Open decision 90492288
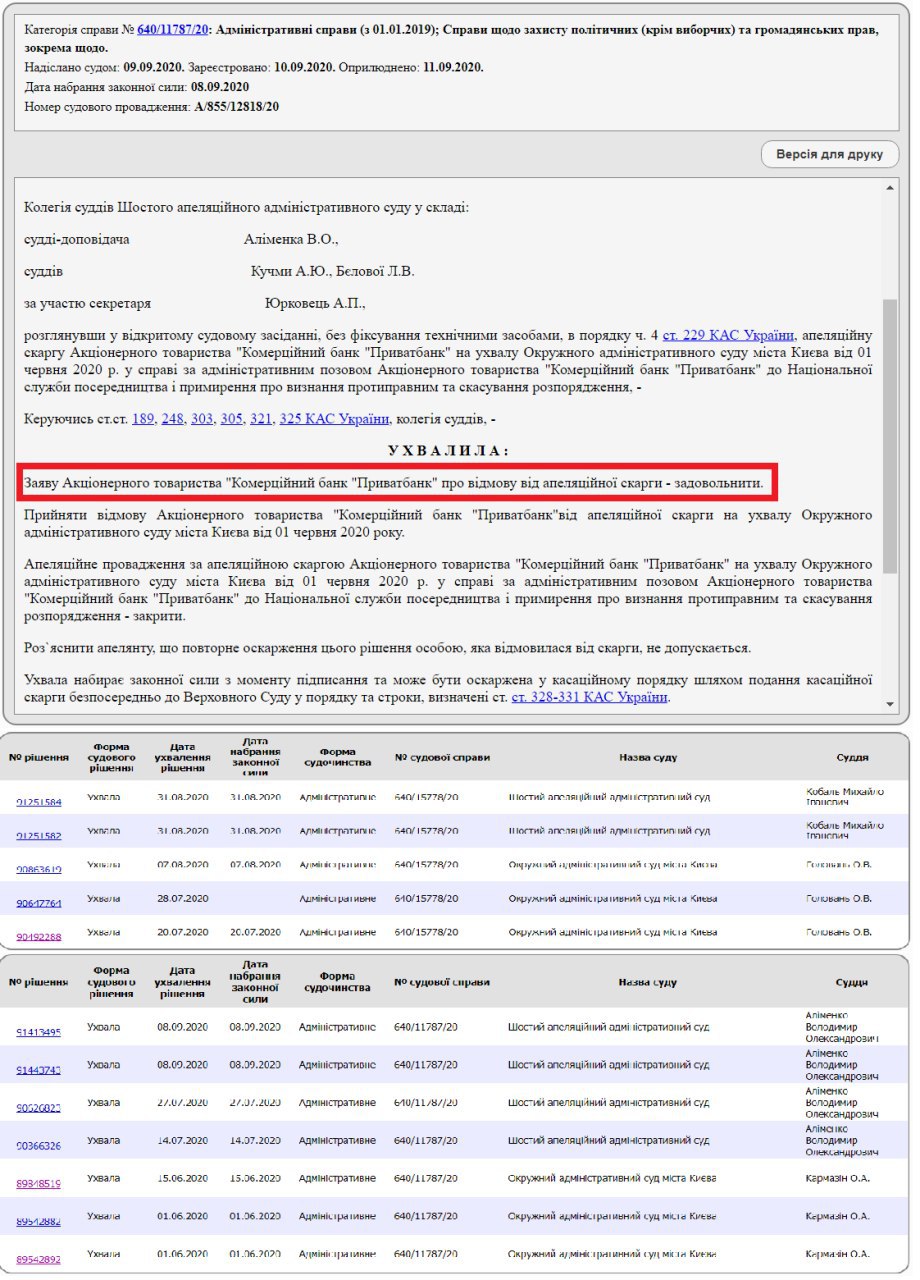 tap(39, 936)
